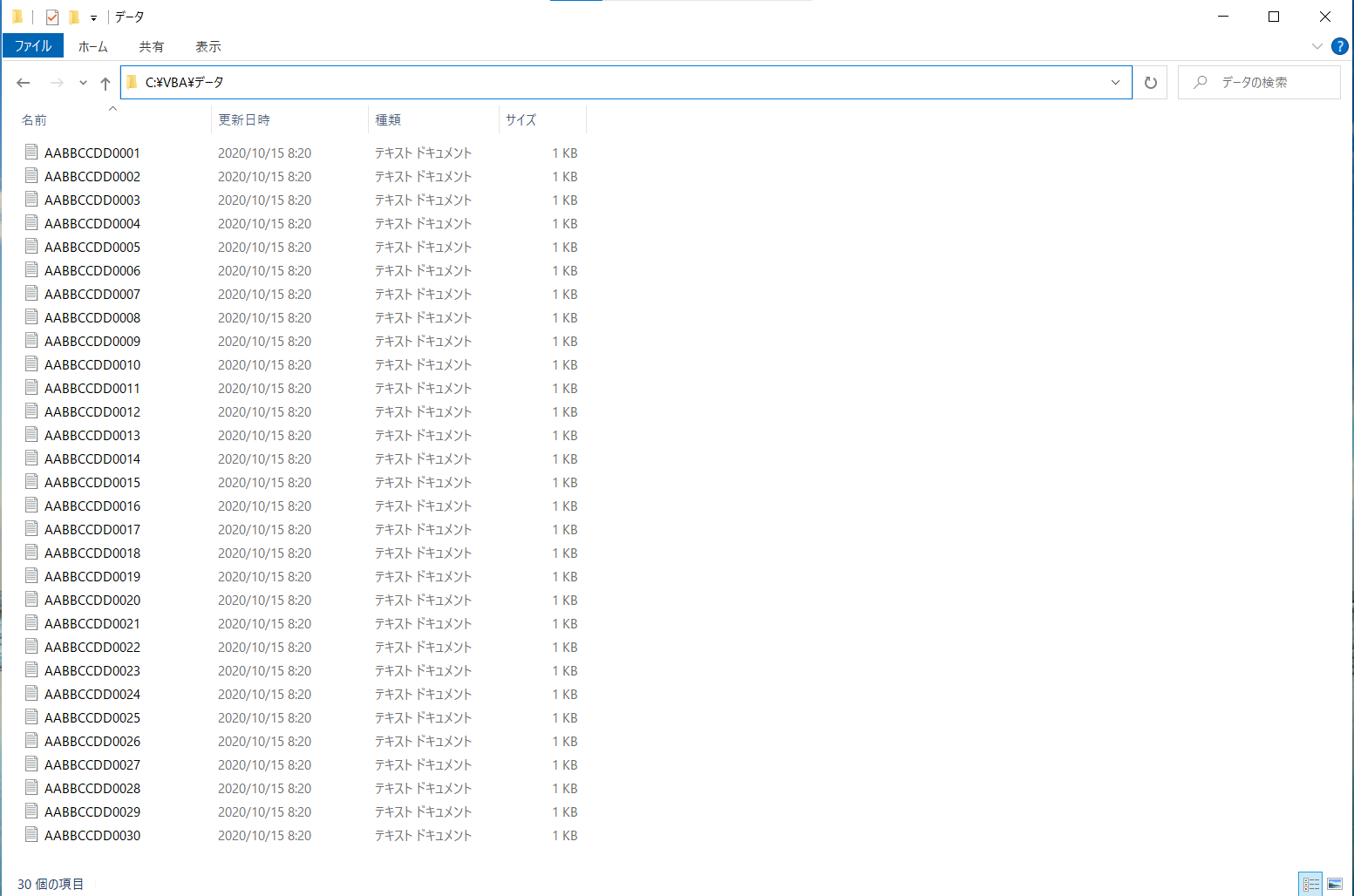Viewport: 1354px width, 896px height.
Task: Switch to the 表示 ribbon tab
Action: (x=208, y=46)
